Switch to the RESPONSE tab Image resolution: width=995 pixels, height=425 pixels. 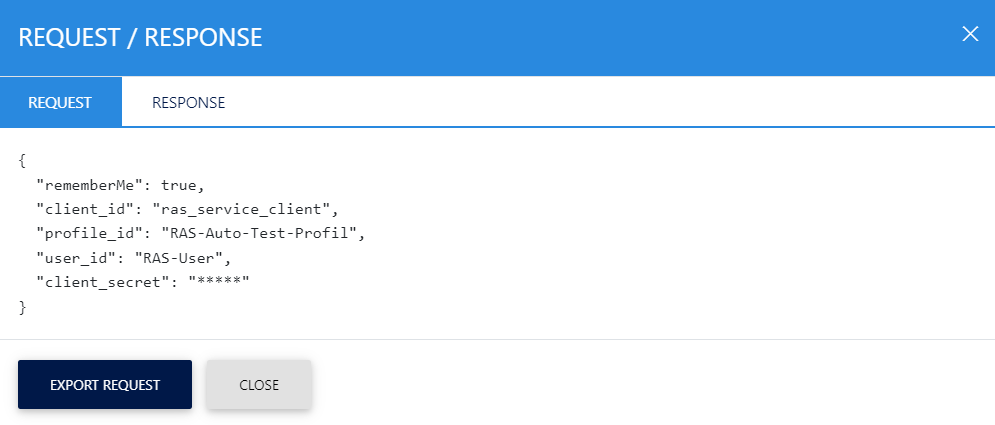point(188,102)
